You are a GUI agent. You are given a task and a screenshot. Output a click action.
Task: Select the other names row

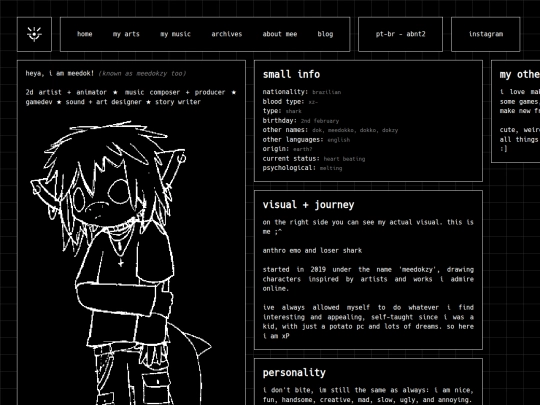coord(330,130)
